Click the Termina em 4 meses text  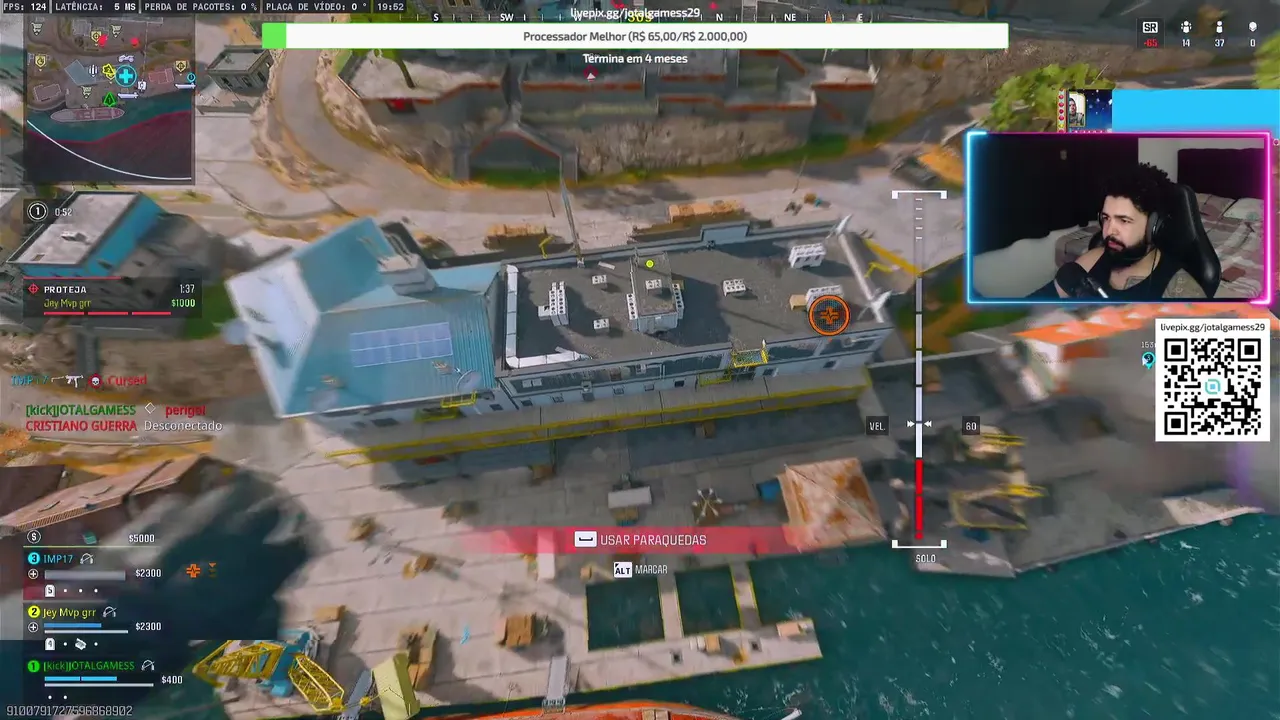click(635, 59)
